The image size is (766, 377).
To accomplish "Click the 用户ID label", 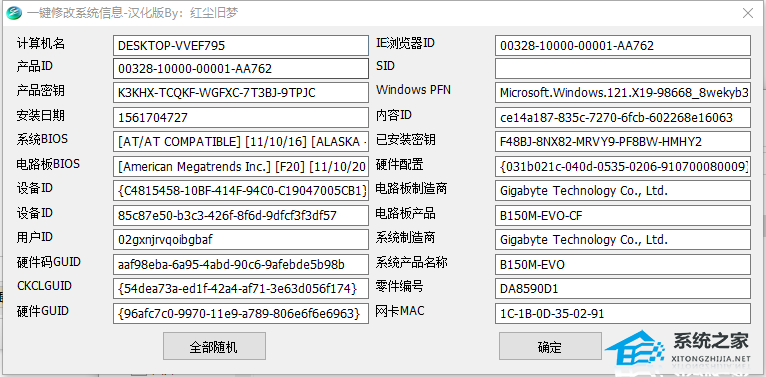I will click(x=34, y=237).
